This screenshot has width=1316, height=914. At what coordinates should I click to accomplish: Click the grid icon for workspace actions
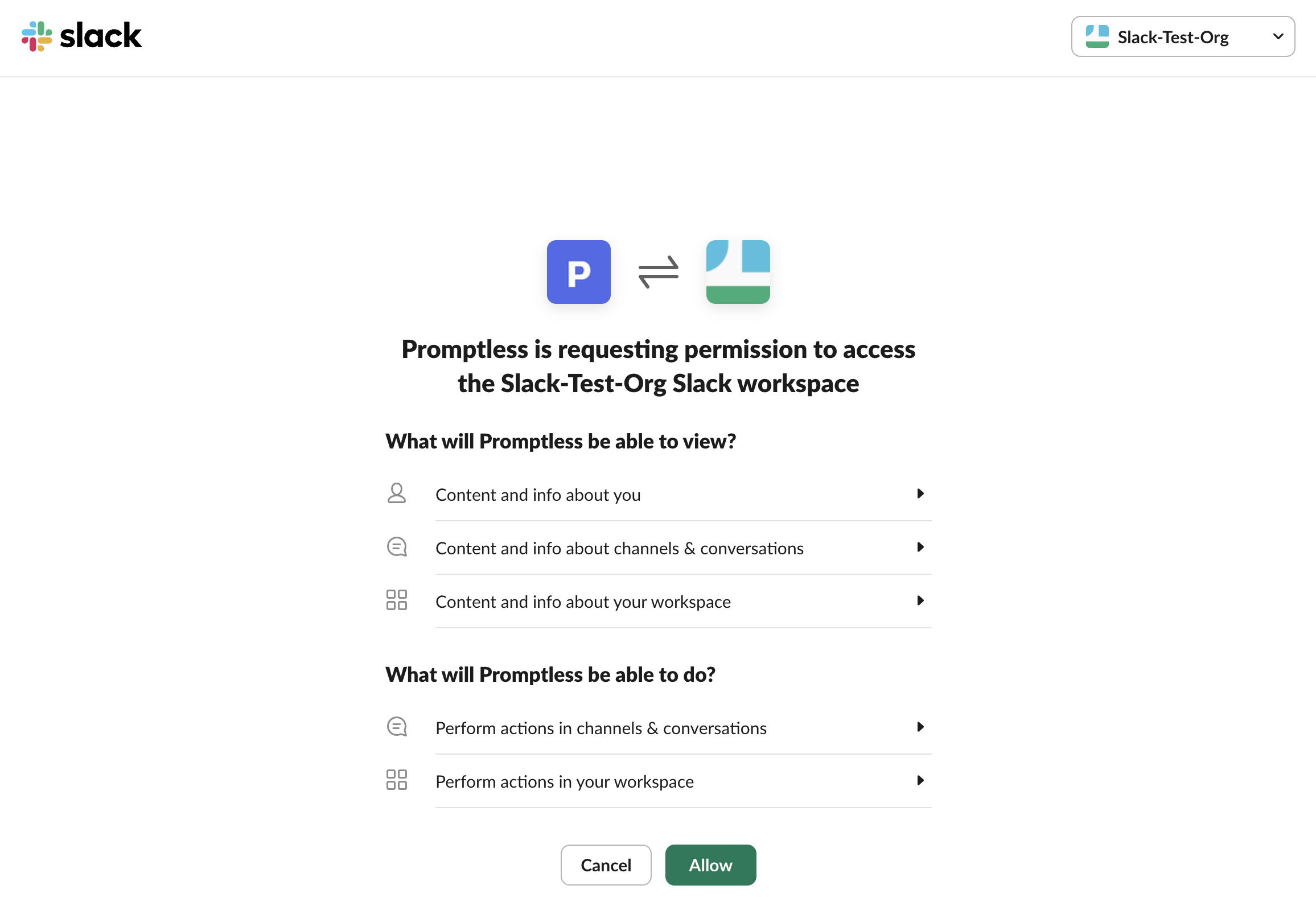tap(396, 780)
